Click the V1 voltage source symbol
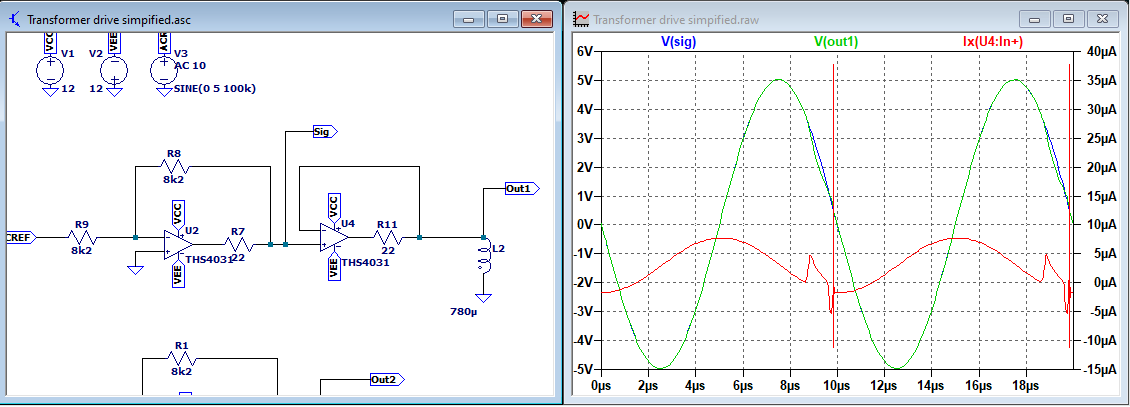Image resolution: width=1130 pixels, height=407 pixels. 50,70
